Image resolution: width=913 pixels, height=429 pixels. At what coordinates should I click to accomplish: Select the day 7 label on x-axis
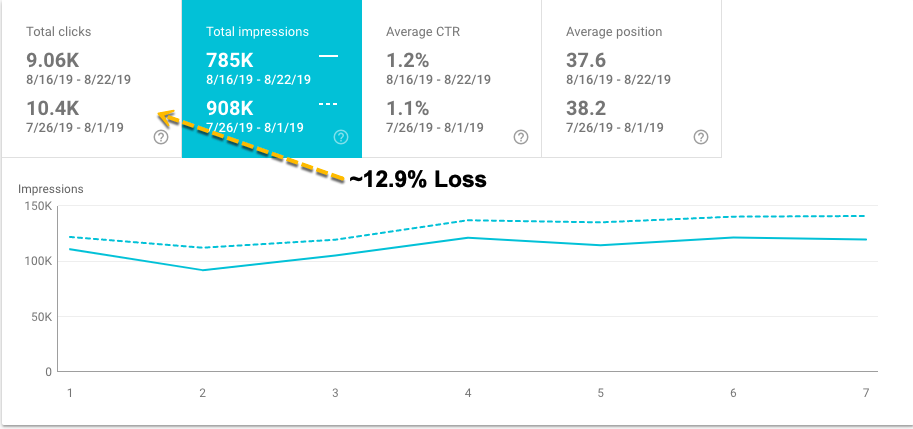click(866, 393)
